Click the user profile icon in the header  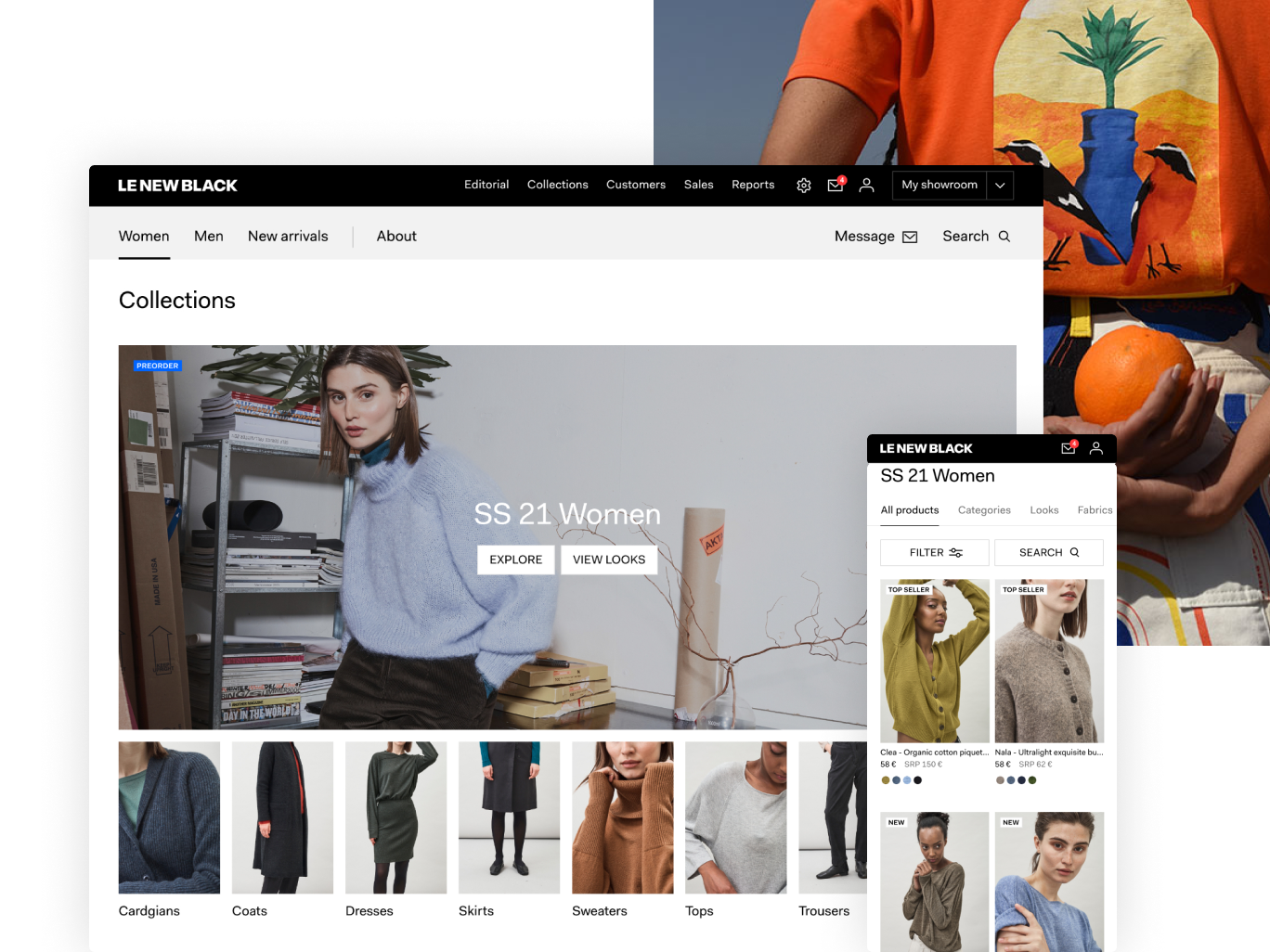tap(866, 186)
